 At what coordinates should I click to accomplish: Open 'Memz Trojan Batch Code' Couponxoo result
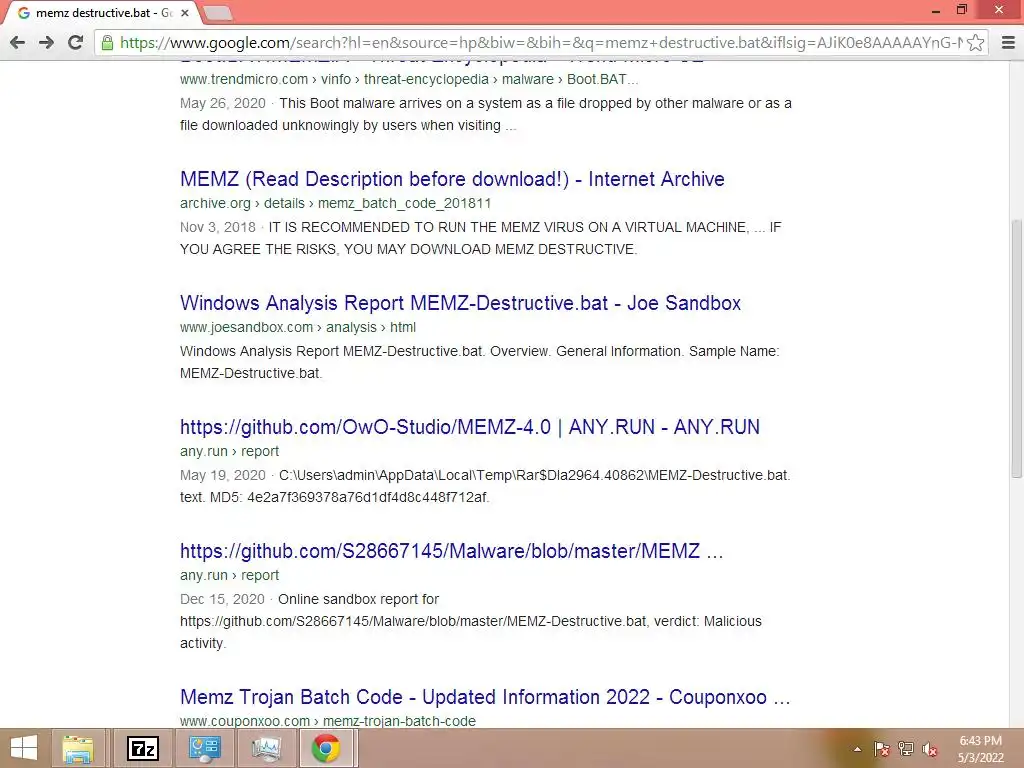point(485,697)
